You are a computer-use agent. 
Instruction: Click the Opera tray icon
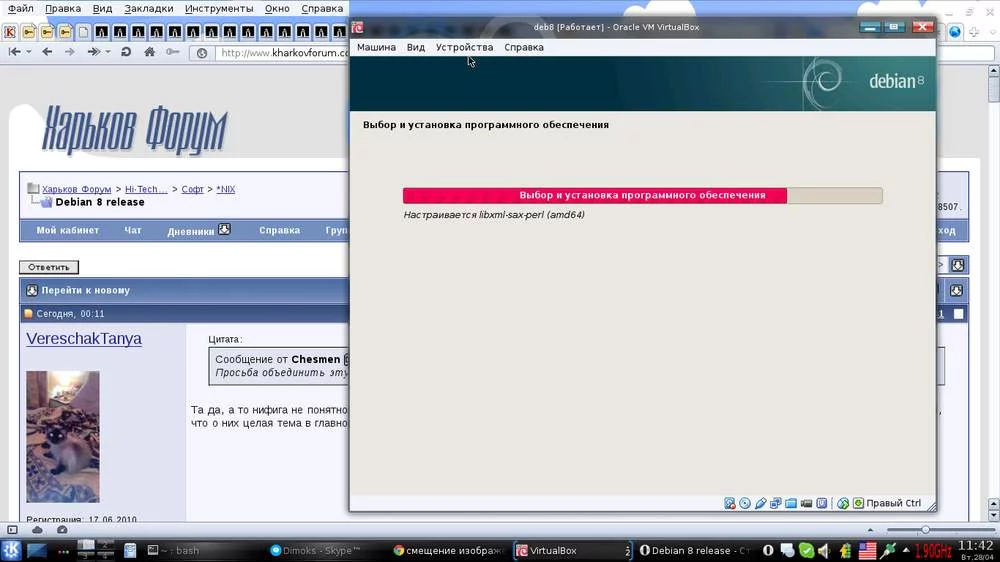(768, 550)
